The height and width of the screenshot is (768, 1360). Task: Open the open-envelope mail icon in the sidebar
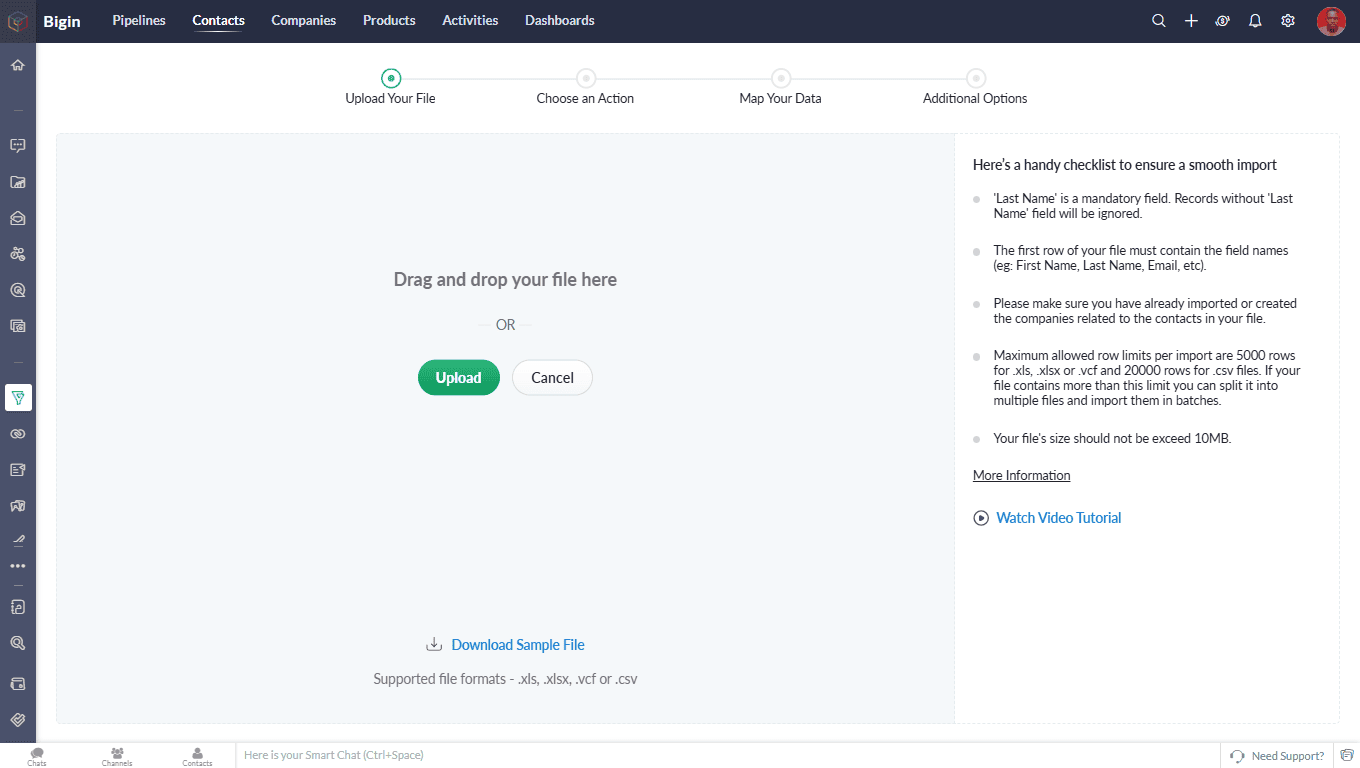(18, 218)
